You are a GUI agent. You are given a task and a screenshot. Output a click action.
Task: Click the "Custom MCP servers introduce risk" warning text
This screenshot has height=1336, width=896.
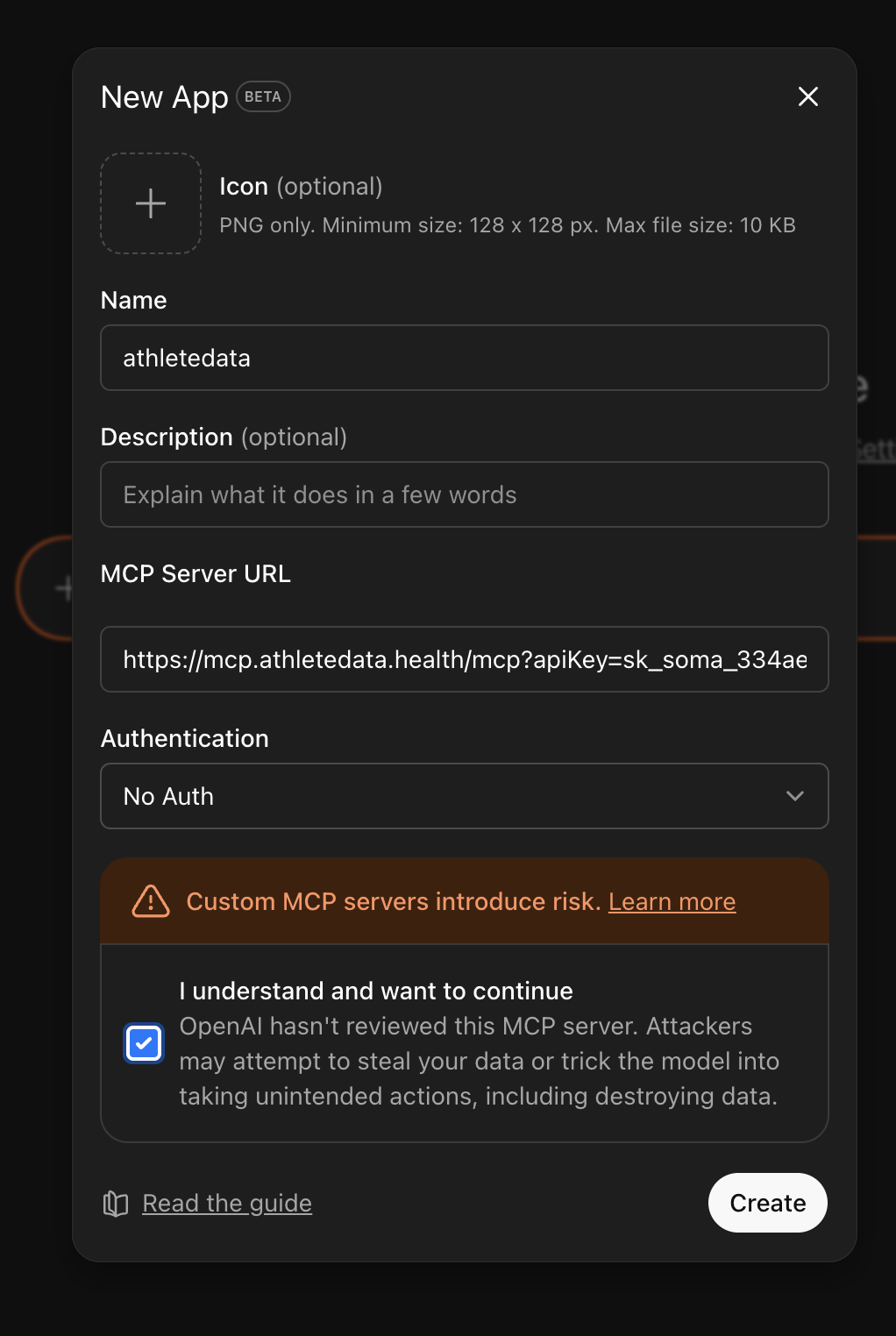pyautogui.click(x=393, y=901)
